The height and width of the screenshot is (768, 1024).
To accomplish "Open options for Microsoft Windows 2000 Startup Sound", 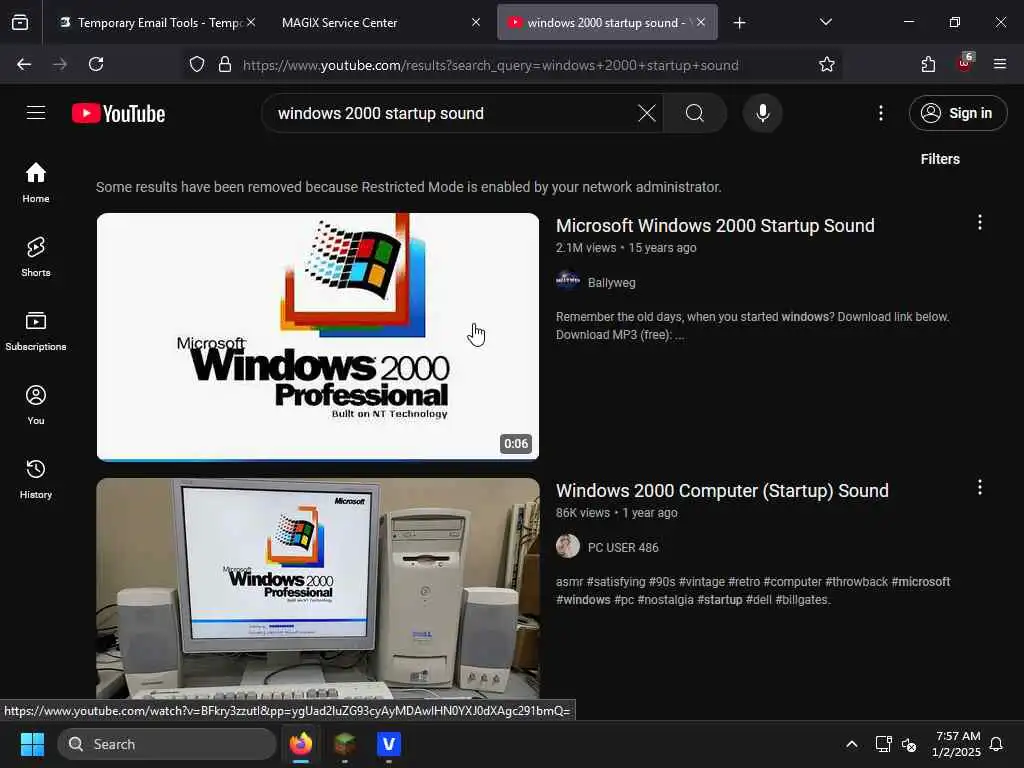I will click(979, 223).
